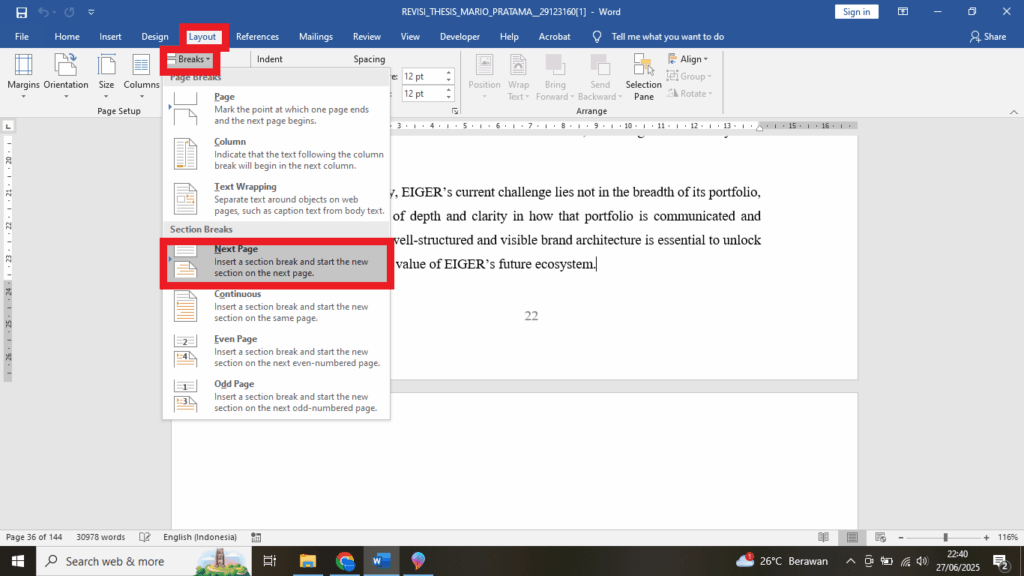Click the 116% zoom level
This screenshot has height=576, width=1024.
pyautogui.click(x=1008, y=537)
